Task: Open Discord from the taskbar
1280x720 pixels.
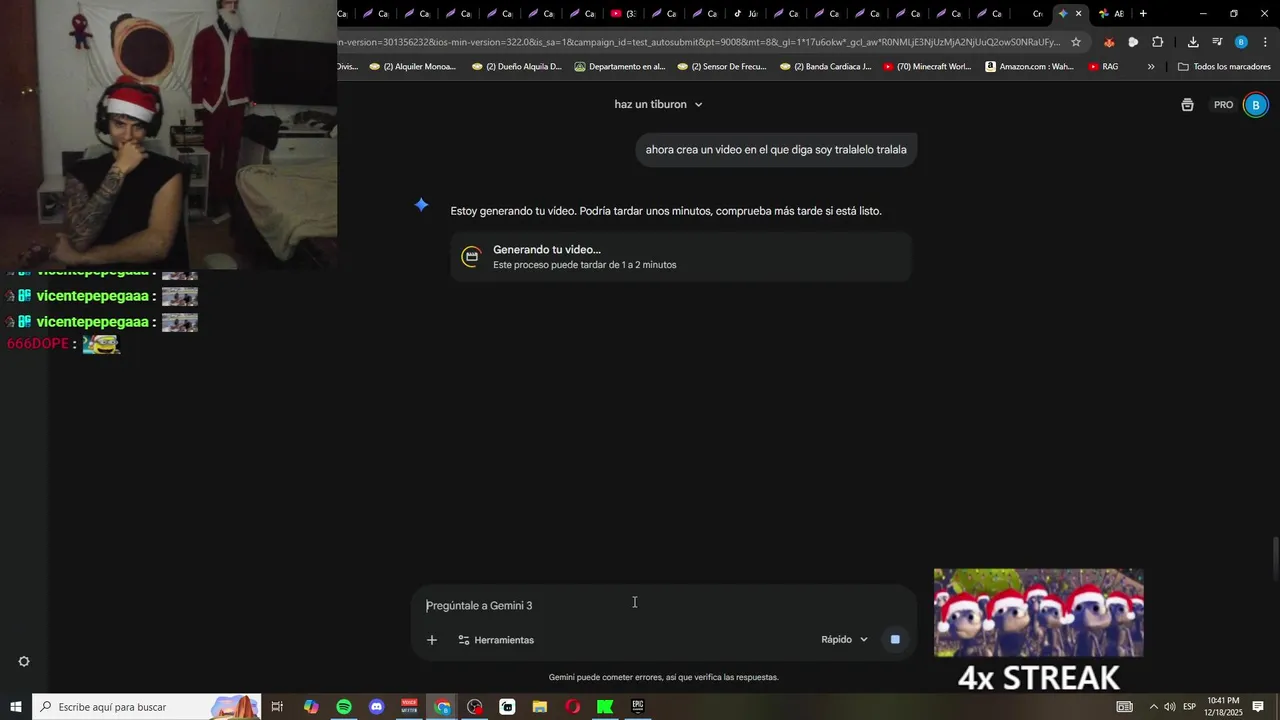Action: tap(376, 707)
